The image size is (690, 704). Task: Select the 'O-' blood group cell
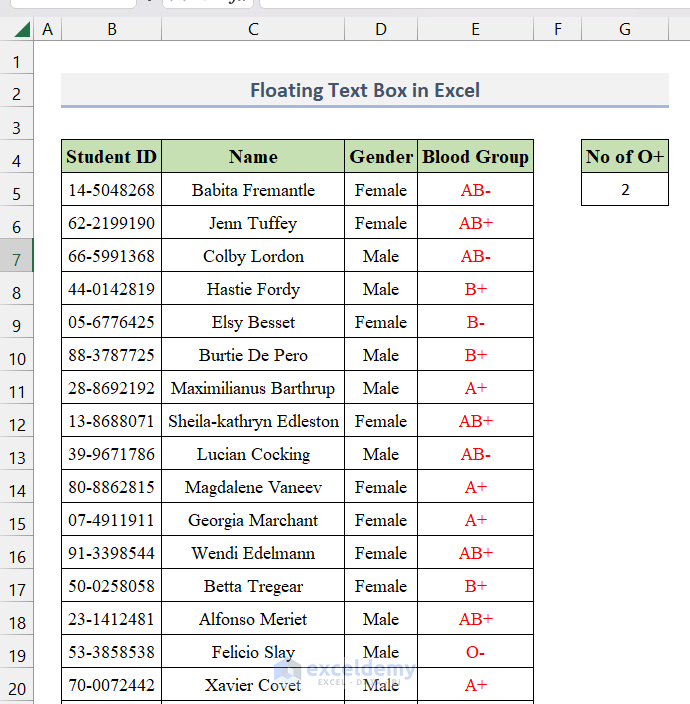(x=475, y=652)
